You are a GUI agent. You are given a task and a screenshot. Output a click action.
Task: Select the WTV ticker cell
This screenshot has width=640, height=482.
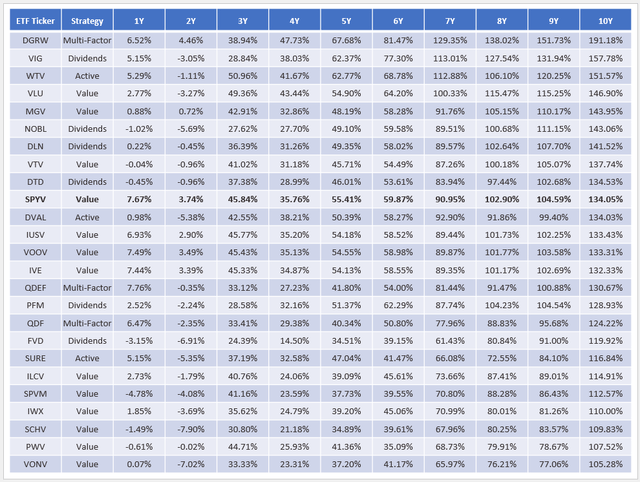(33, 76)
